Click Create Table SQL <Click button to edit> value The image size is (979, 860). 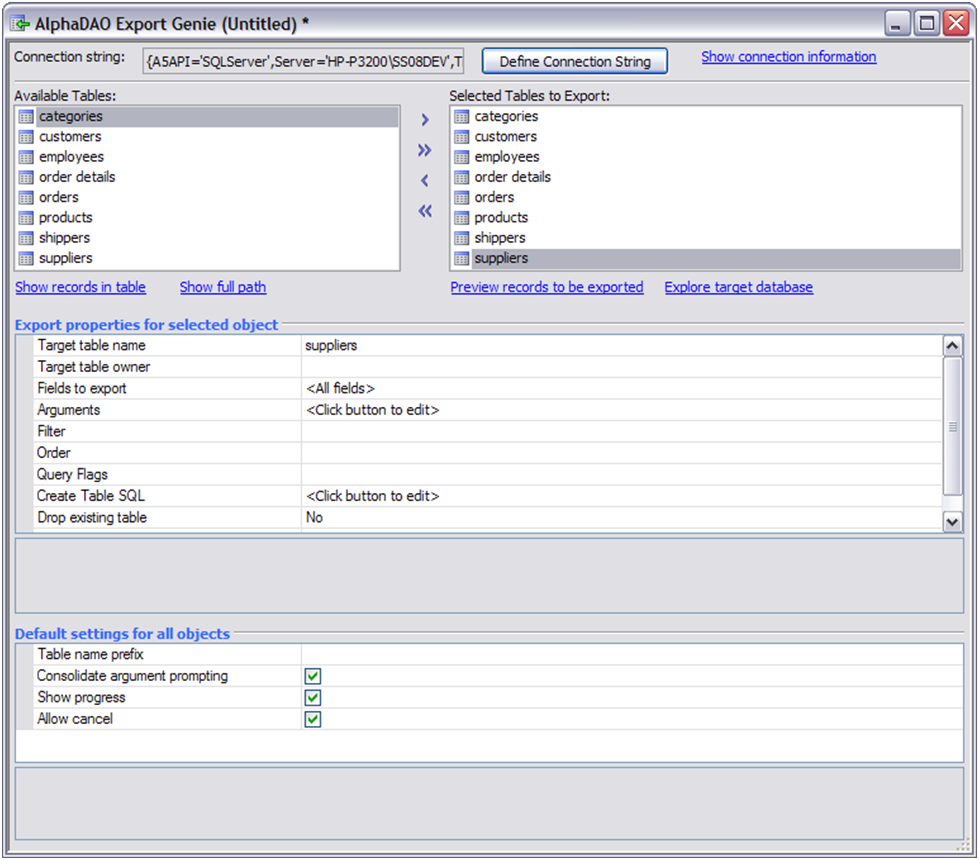coord(622,496)
